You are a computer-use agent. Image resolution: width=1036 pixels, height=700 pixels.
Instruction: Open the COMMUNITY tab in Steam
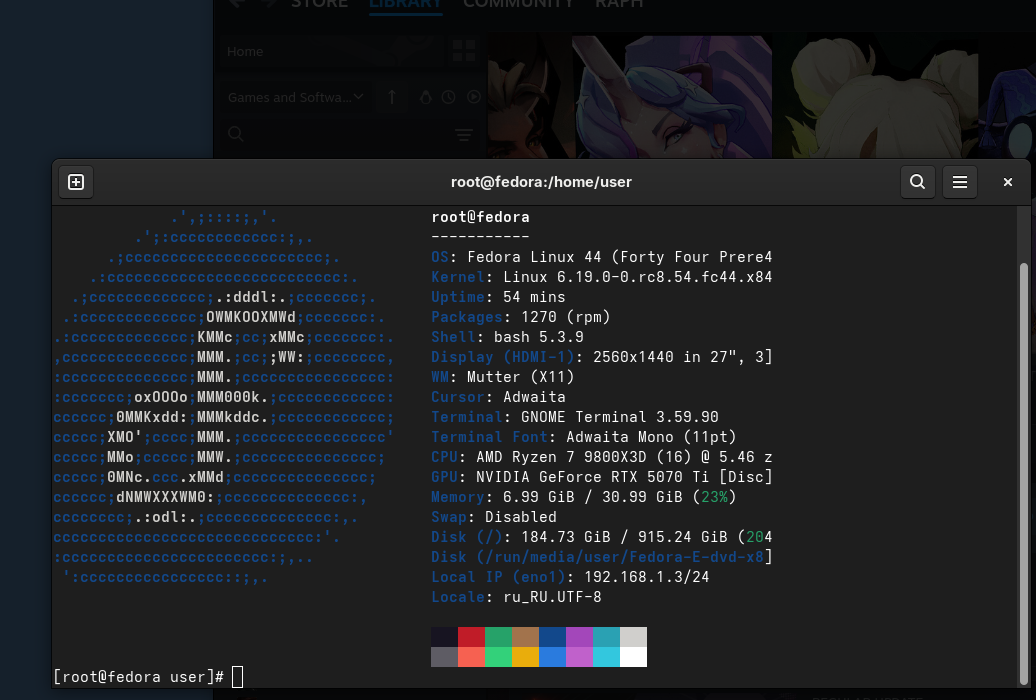click(519, 3)
